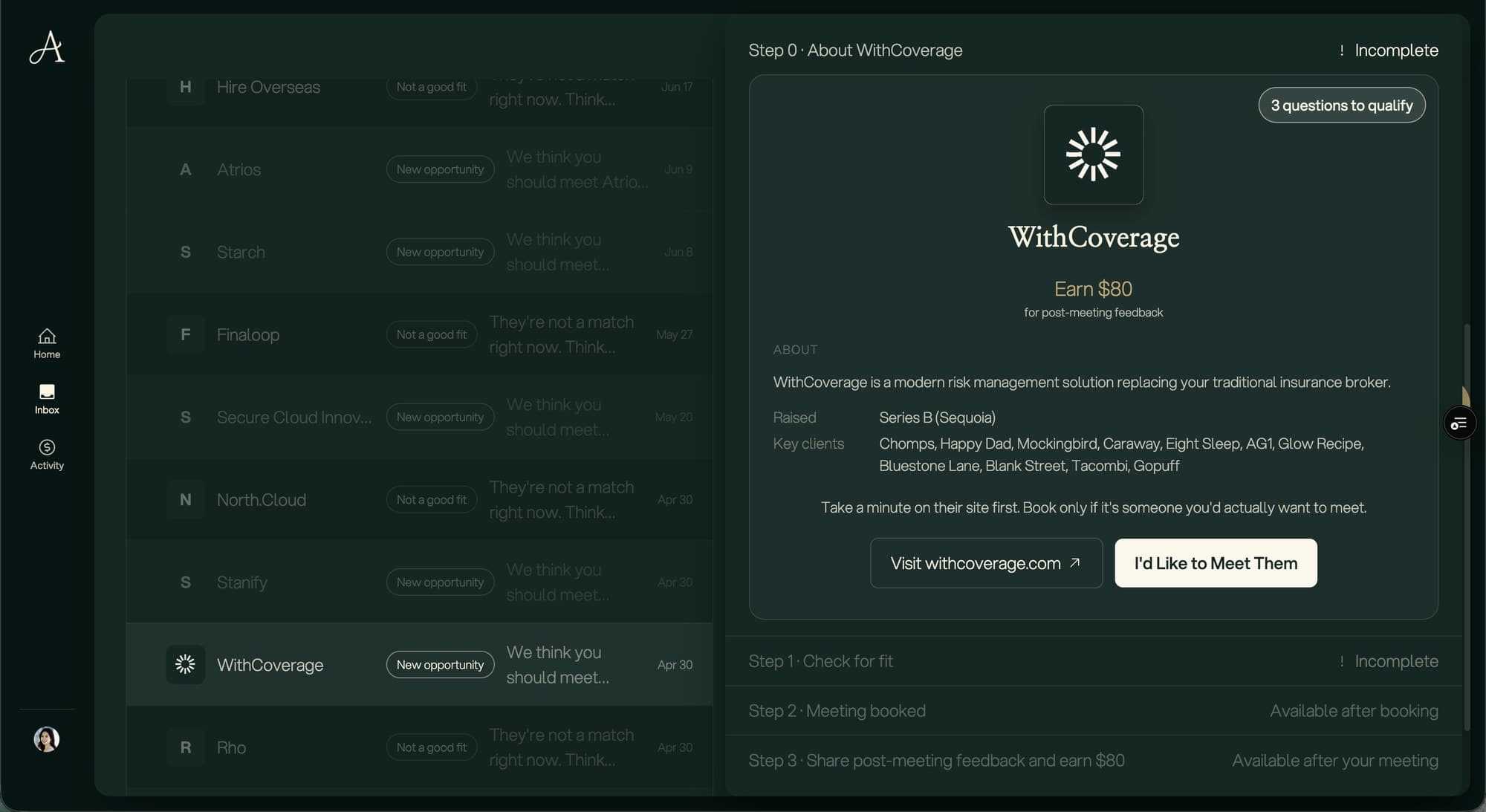Click Not a good fit tag on Rho
Viewport: 1486px width, 812px height.
[x=432, y=747]
